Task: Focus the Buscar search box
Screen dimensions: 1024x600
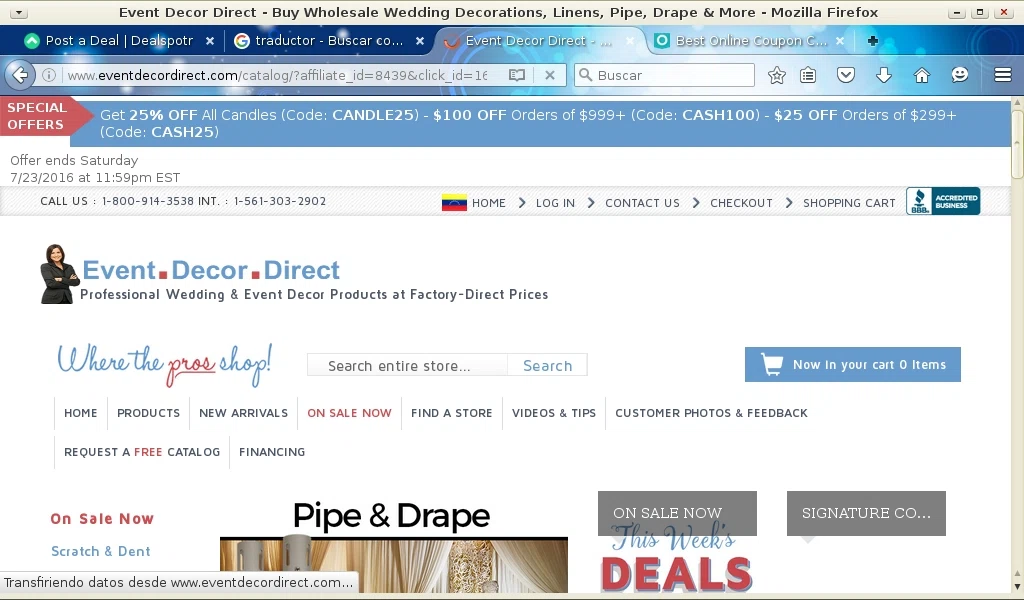Action: tap(664, 75)
